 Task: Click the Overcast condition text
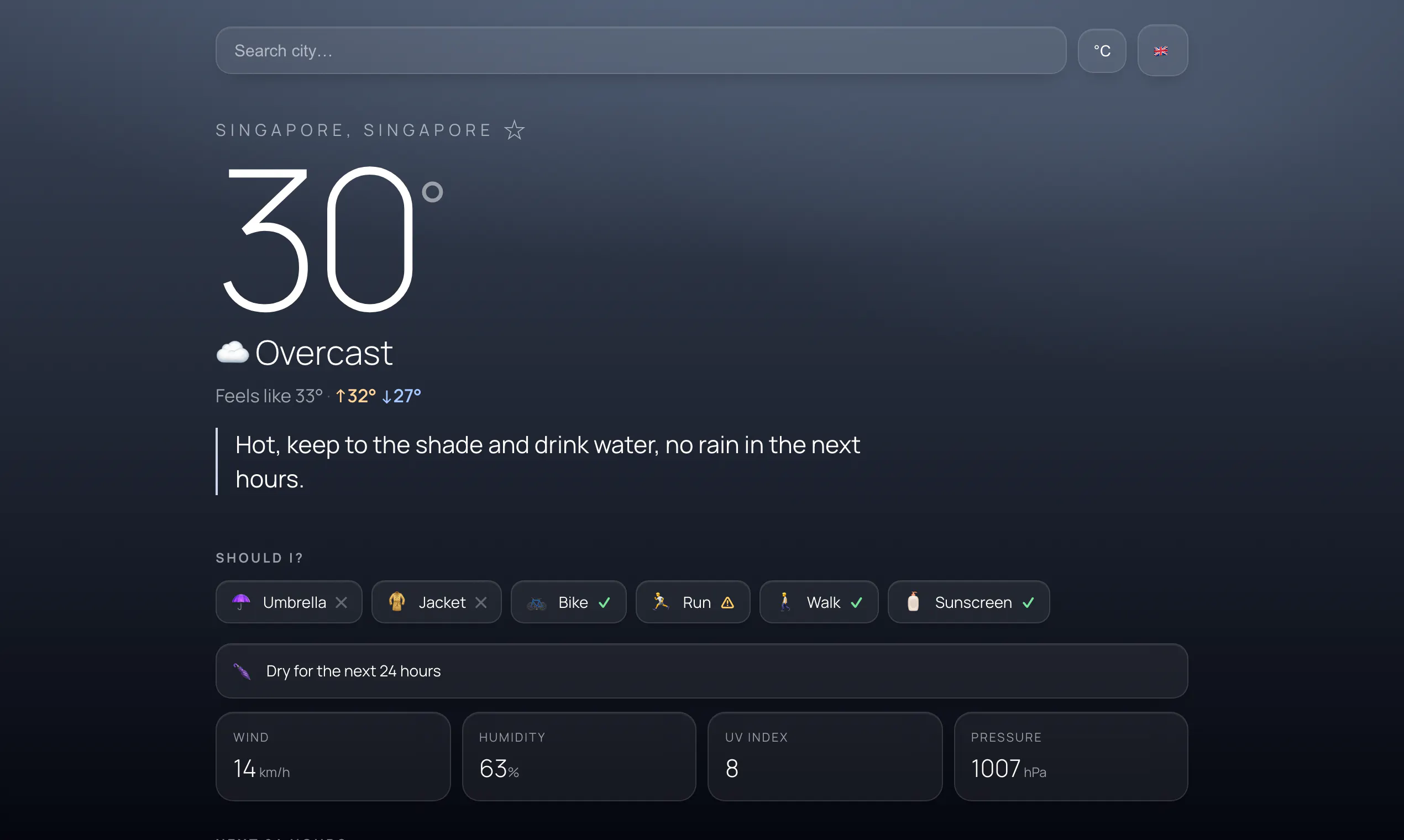click(x=324, y=353)
